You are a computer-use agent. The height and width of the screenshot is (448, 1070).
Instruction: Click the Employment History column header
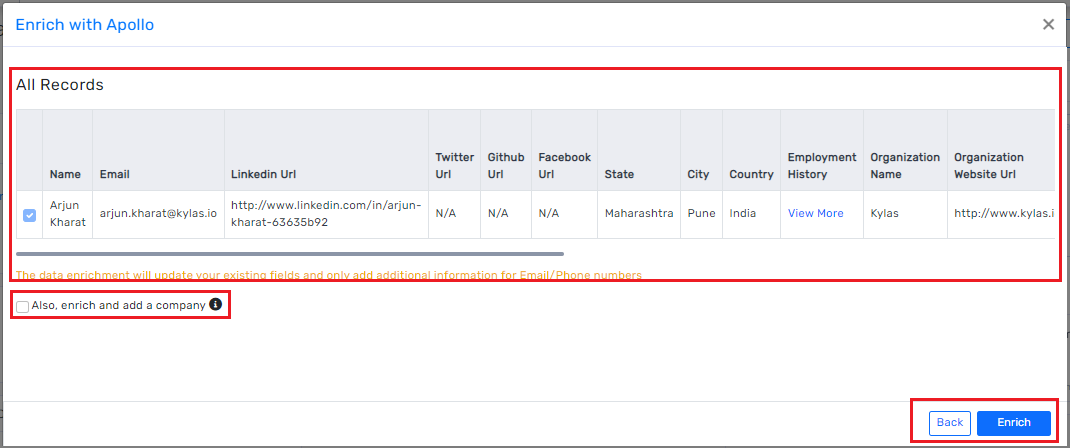click(822, 150)
